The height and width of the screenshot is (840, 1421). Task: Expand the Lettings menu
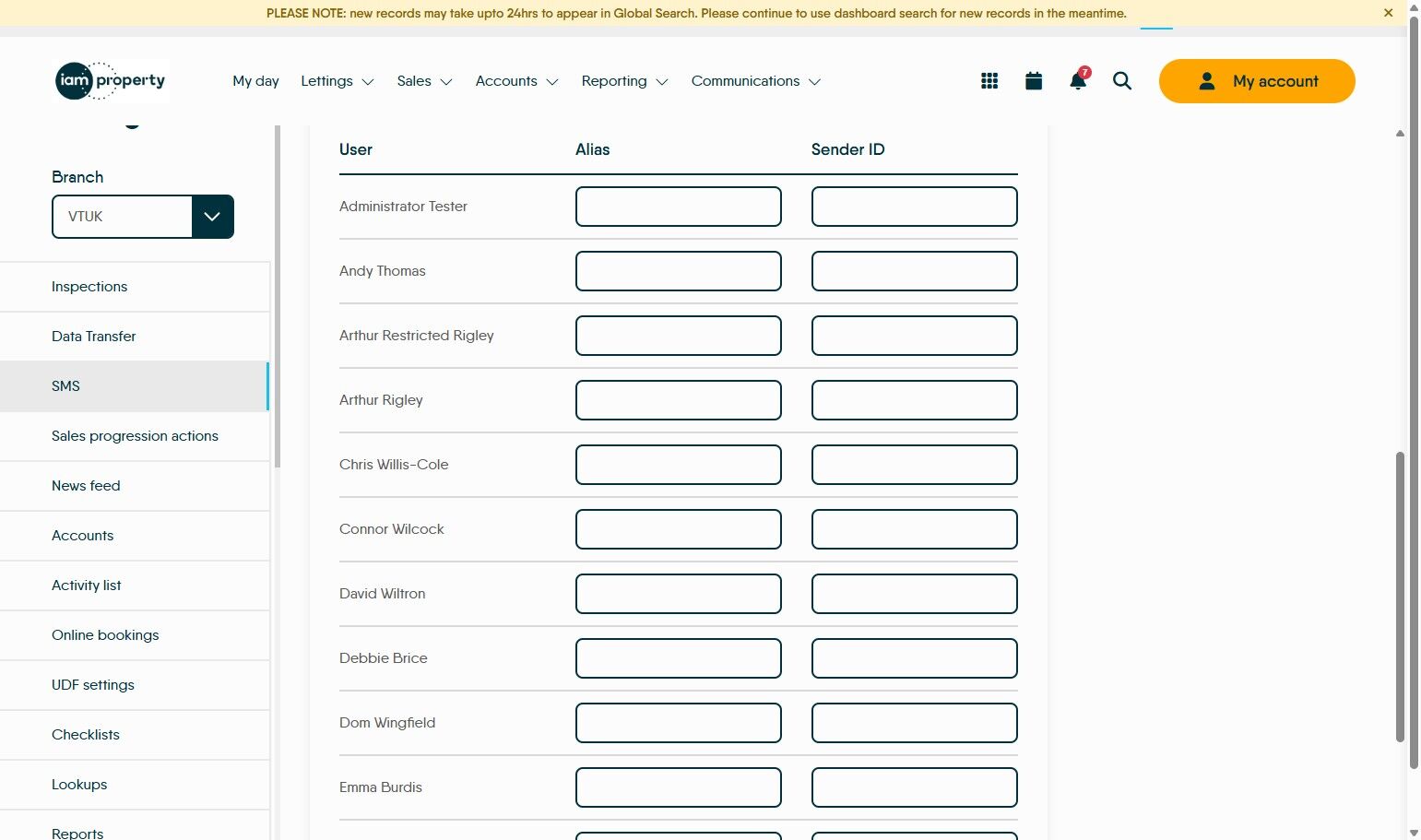tap(337, 81)
